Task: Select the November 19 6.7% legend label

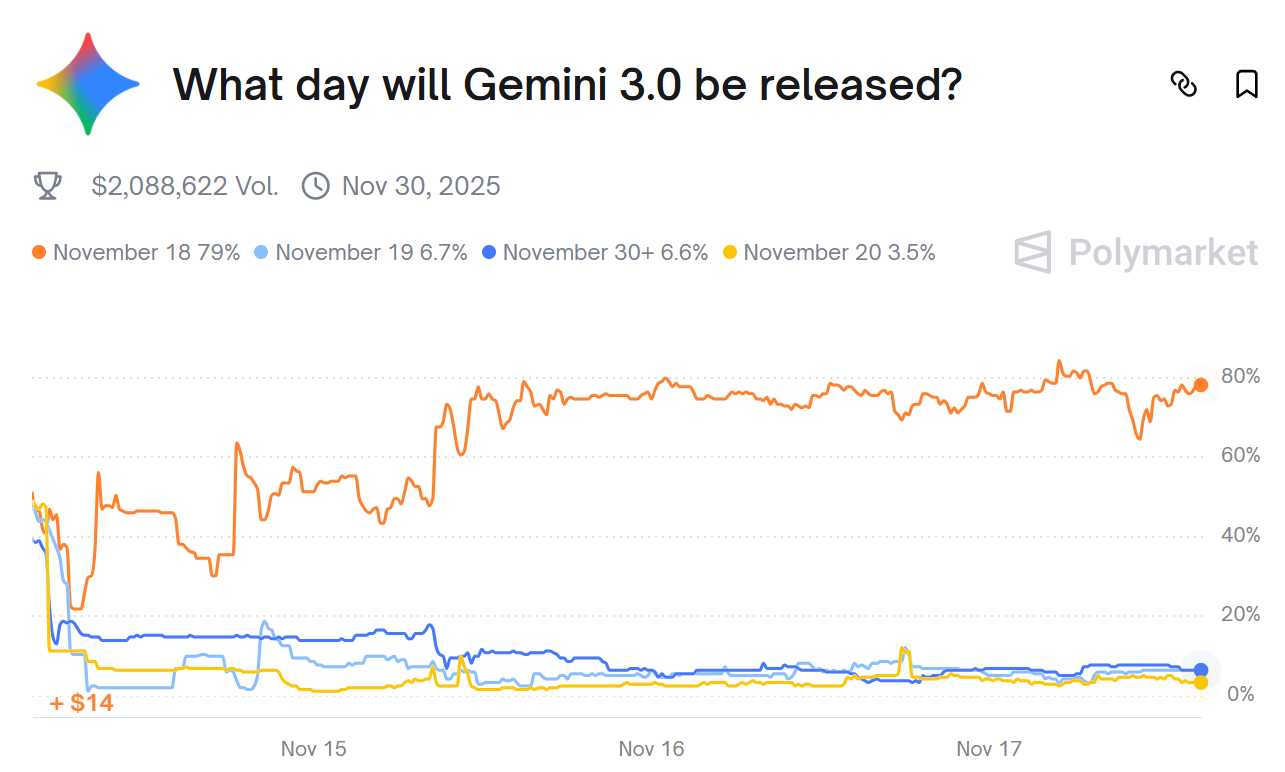Action: pyautogui.click(x=371, y=253)
